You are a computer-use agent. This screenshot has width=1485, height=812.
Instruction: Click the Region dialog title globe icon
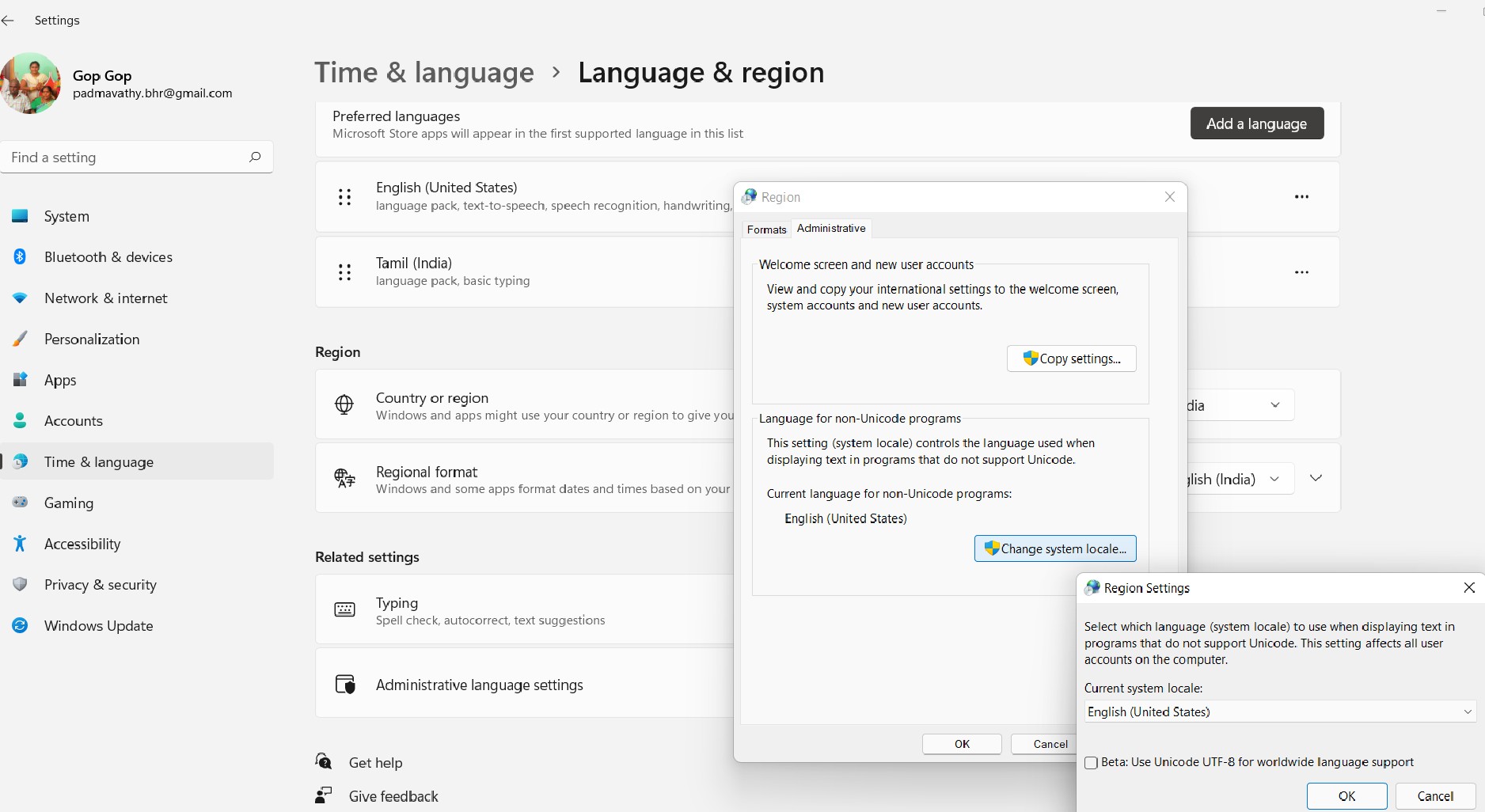(x=750, y=196)
